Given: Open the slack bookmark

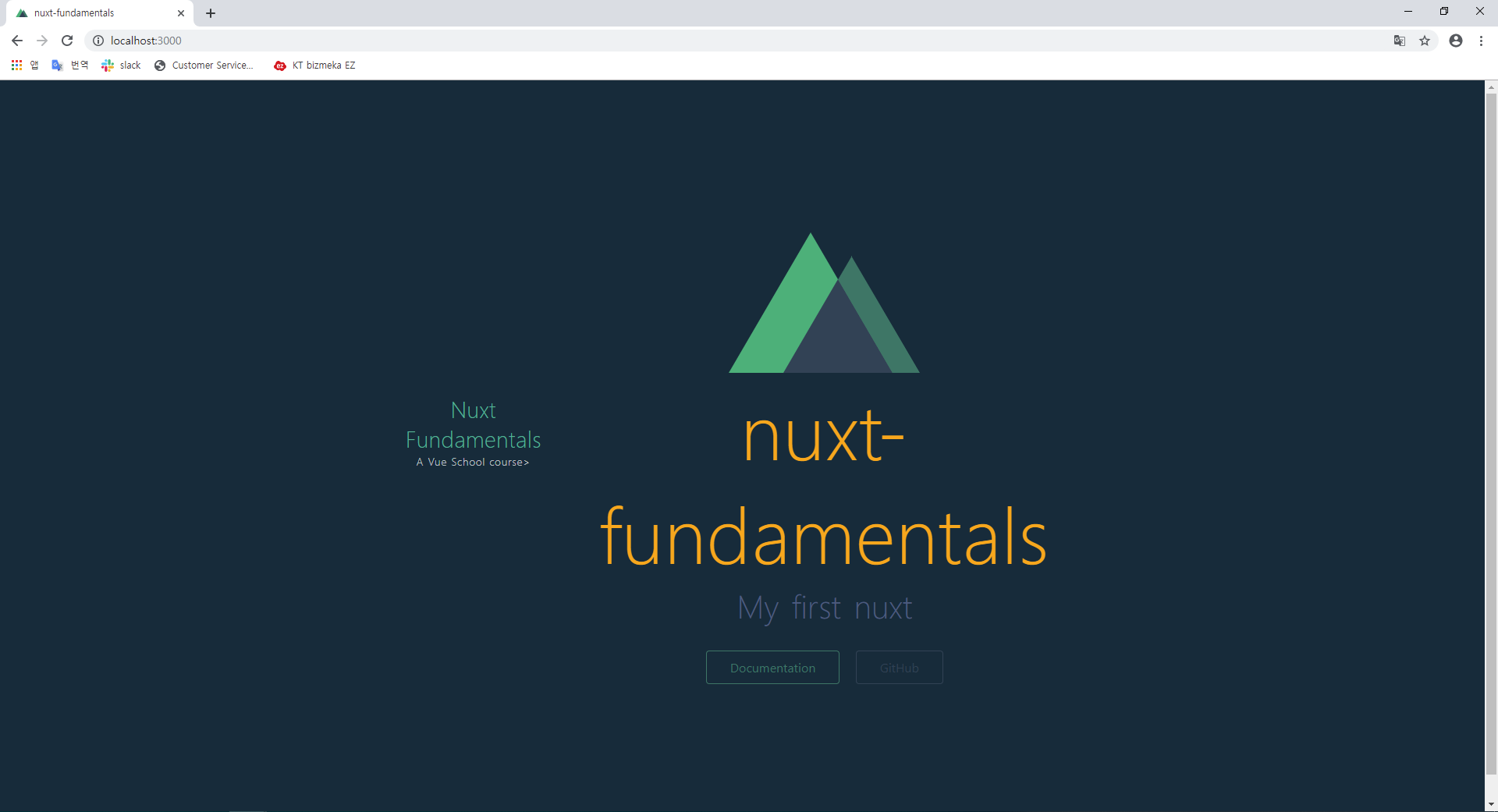Looking at the screenshot, I should pyautogui.click(x=121, y=66).
